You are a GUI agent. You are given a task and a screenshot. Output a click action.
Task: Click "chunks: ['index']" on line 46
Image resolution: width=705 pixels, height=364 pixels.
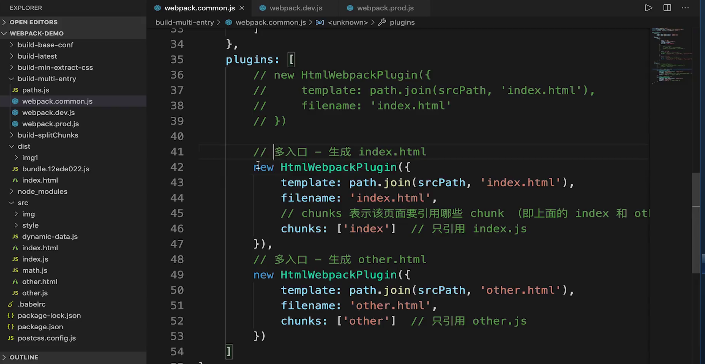(x=338, y=229)
